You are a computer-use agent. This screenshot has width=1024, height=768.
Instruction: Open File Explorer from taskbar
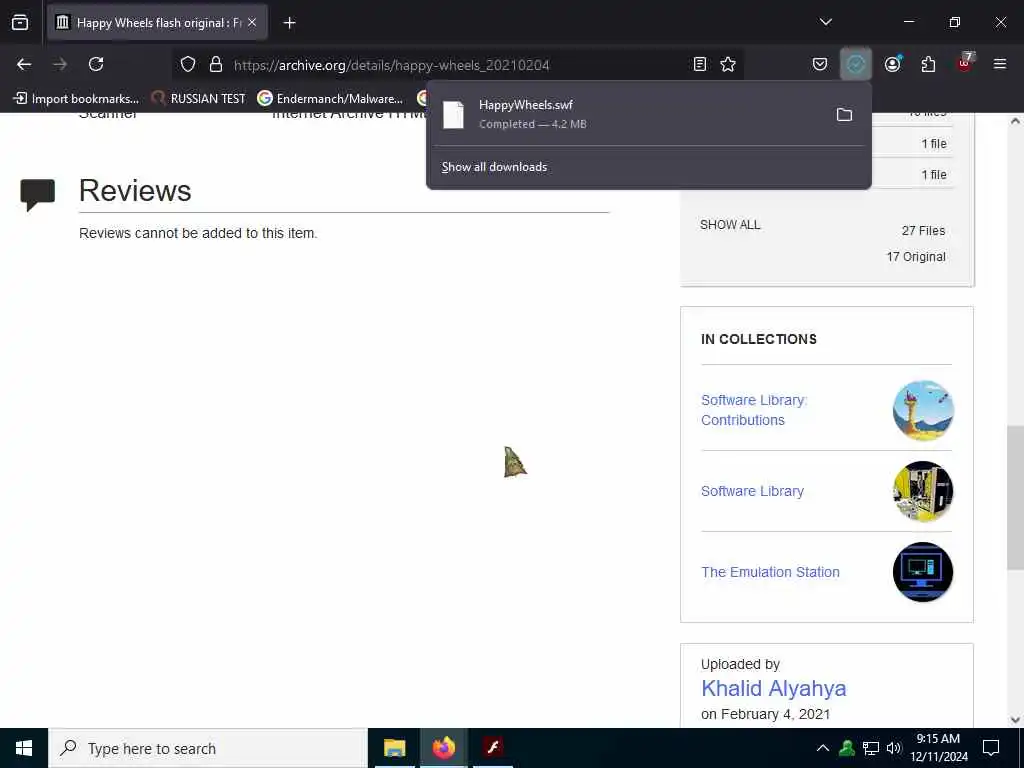point(394,748)
